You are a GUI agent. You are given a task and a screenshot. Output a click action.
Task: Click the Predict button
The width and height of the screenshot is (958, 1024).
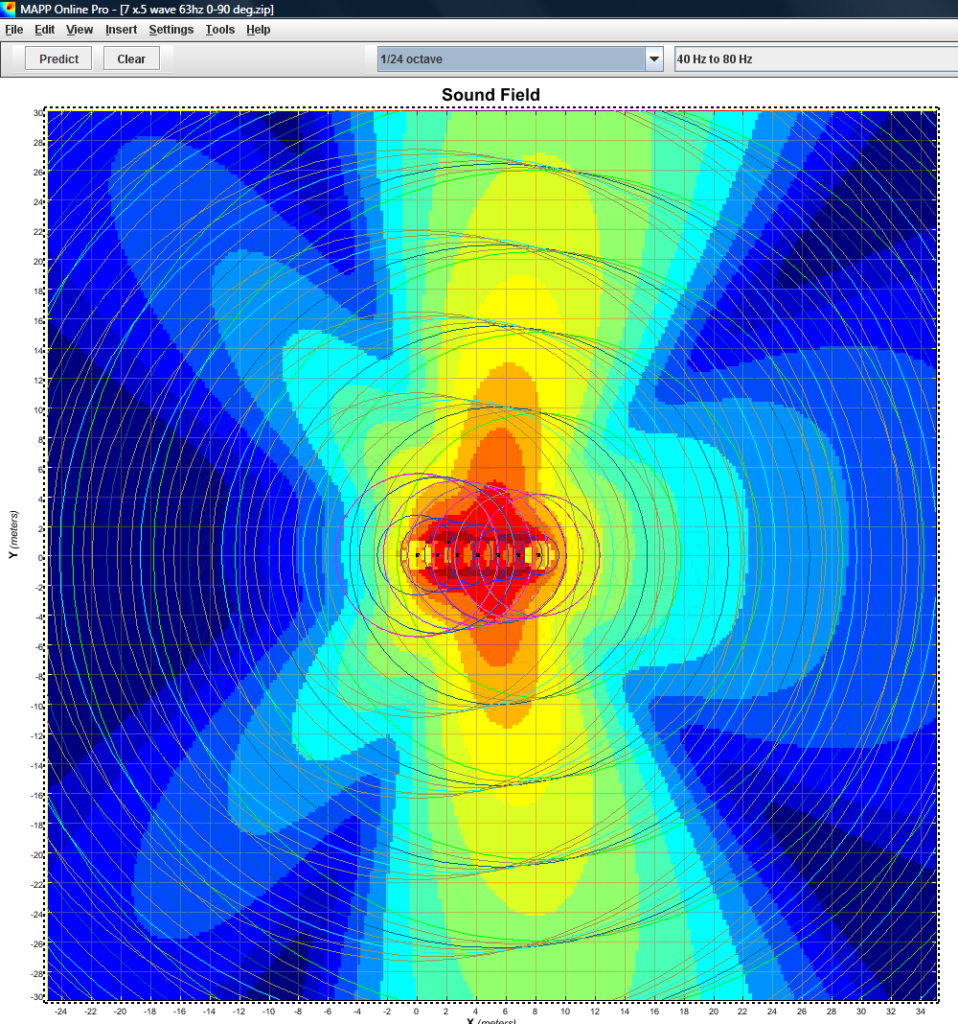point(57,58)
